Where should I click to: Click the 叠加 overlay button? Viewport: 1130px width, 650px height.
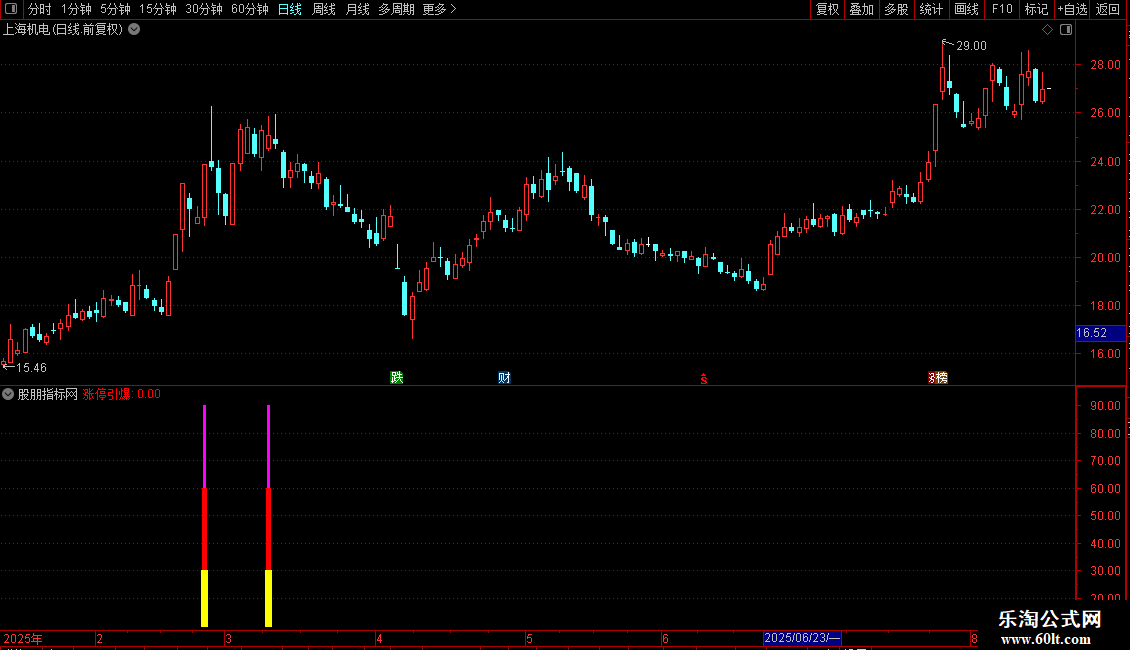[x=861, y=9]
